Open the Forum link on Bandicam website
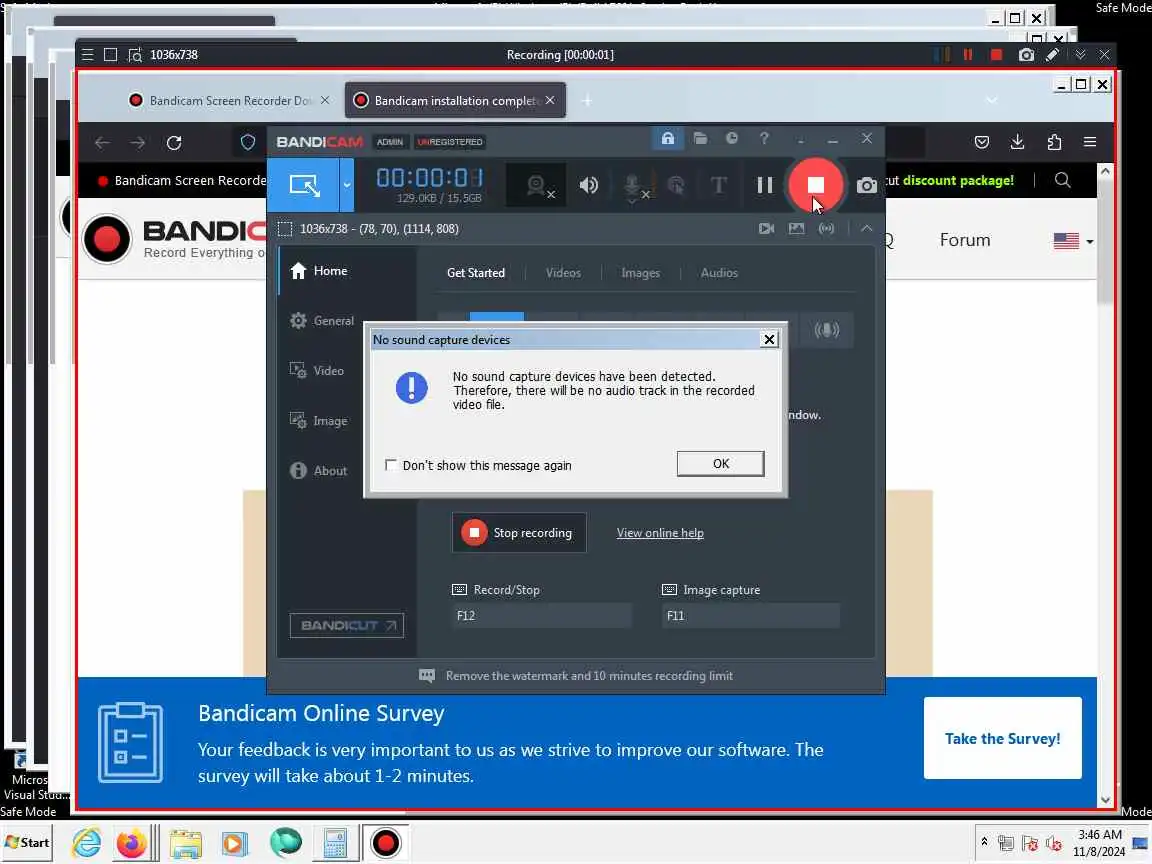This screenshot has height=864, width=1152. point(965,240)
